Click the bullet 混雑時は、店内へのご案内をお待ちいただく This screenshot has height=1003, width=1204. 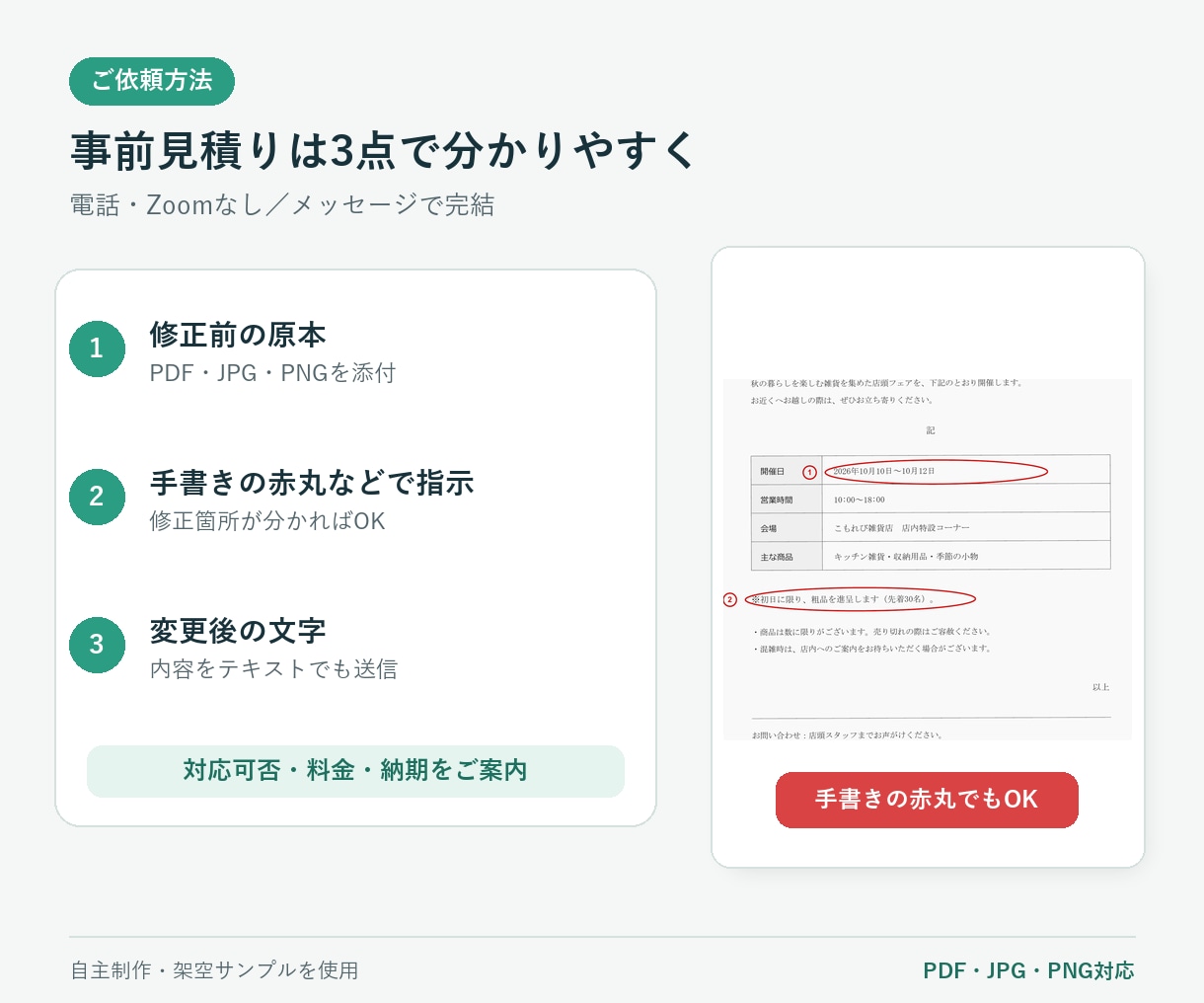pos(870,650)
